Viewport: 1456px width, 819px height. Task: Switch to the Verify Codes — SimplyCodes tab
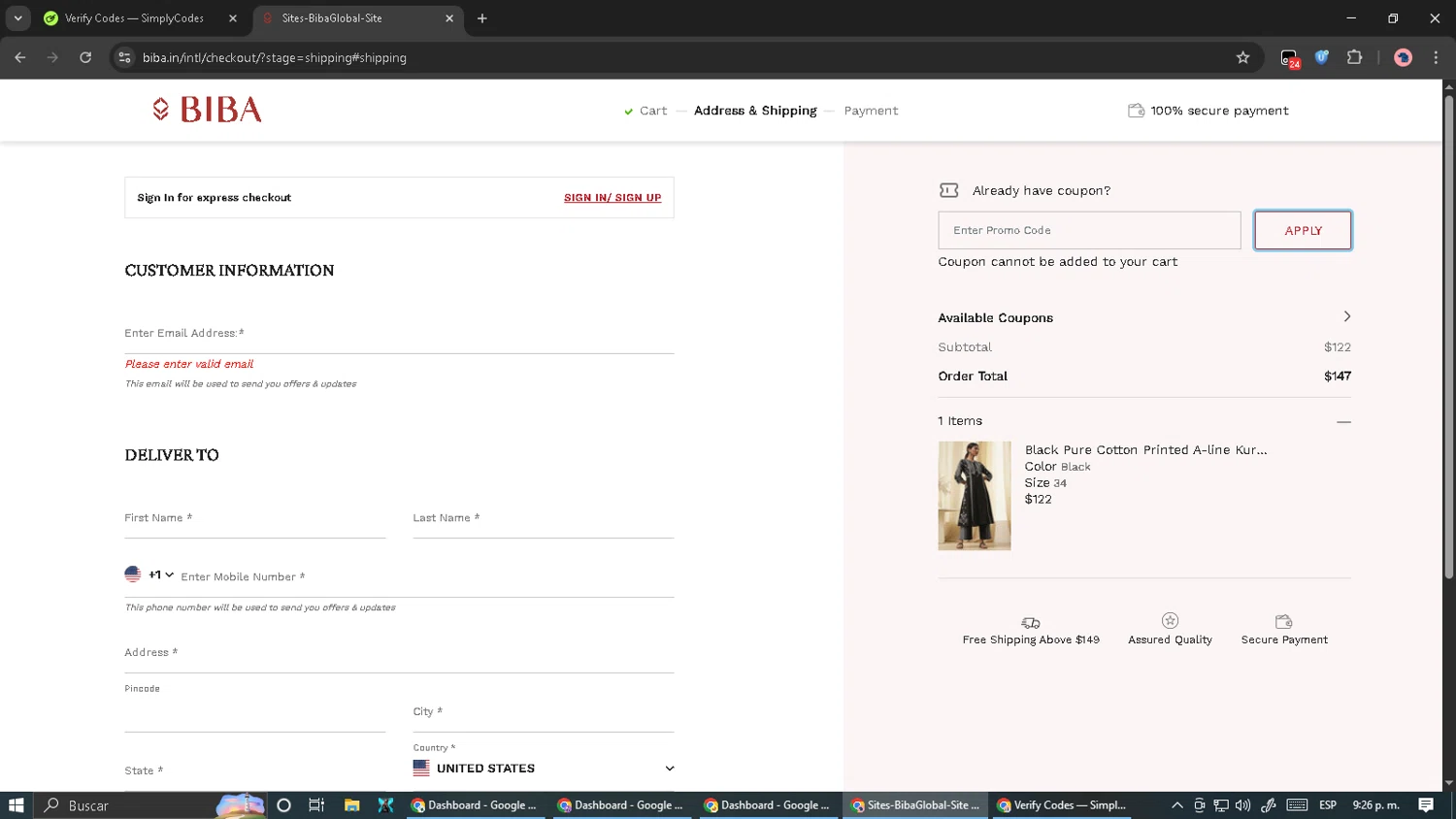point(134,18)
